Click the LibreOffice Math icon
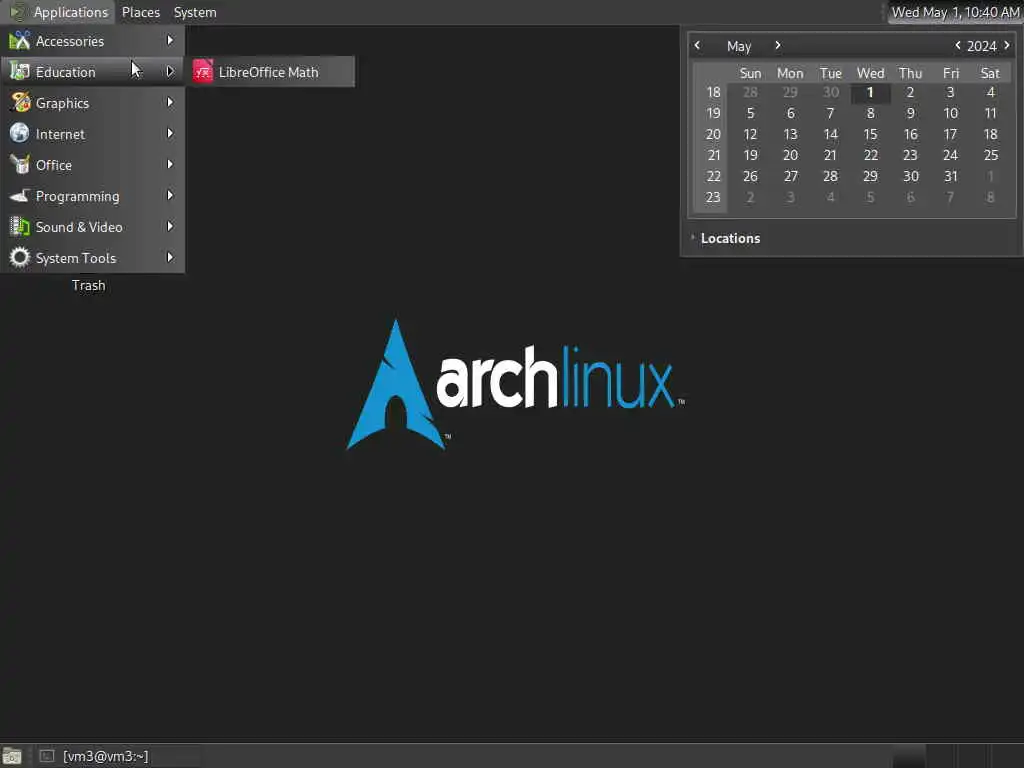The height and width of the screenshot is (768, 1024). [x=203, y=72]
